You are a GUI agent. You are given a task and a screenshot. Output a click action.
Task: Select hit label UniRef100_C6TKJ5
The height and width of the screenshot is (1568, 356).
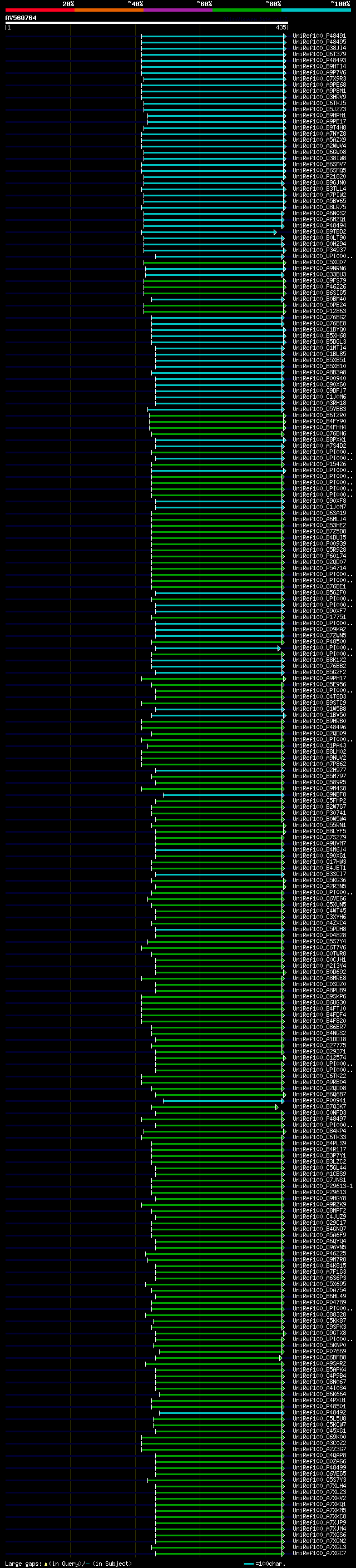tap(319, 103)
